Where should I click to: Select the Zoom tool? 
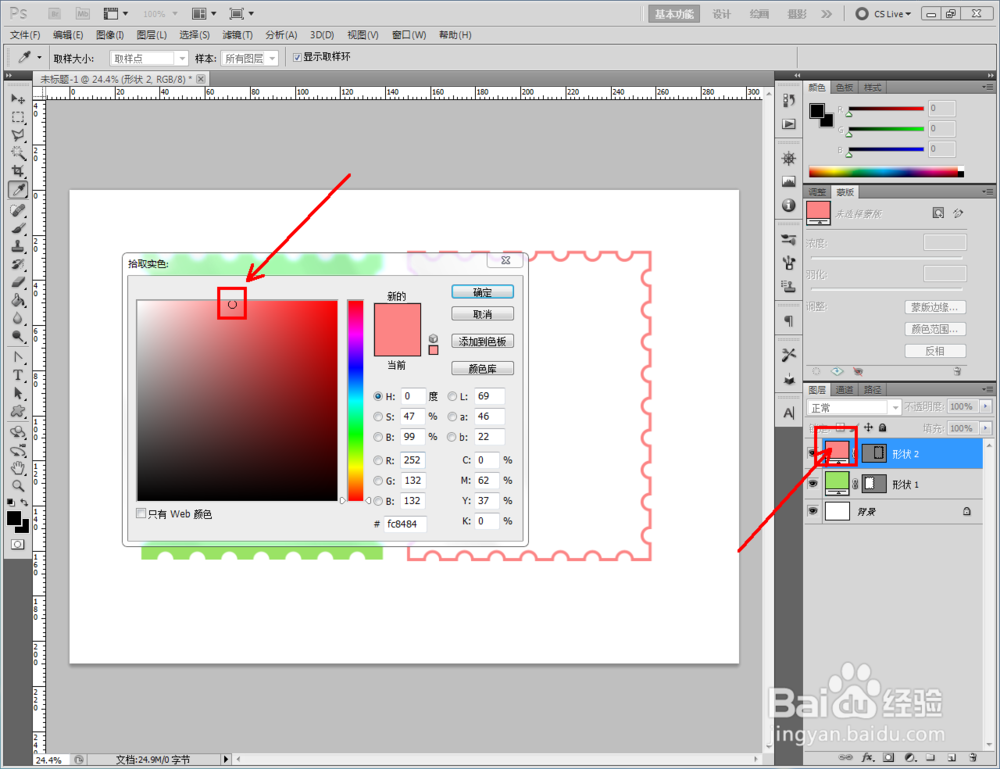pos(18,486)
